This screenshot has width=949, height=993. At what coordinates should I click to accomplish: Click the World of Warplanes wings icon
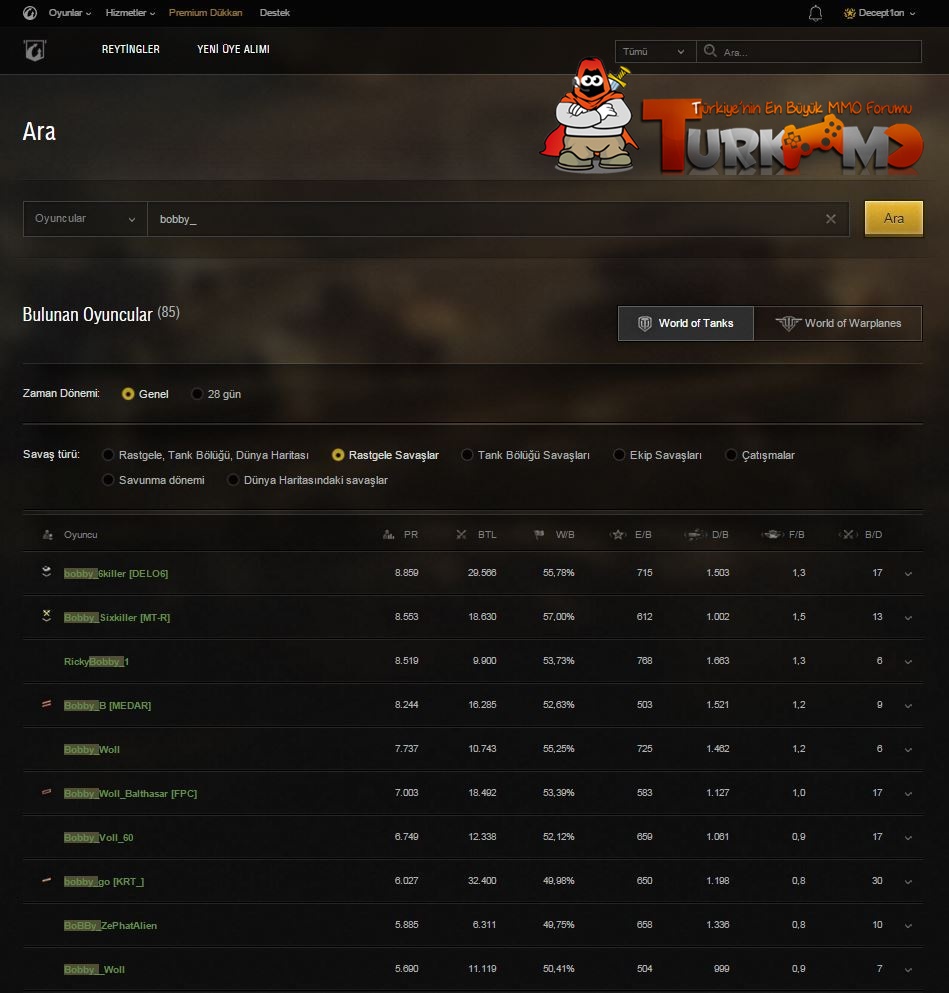[788, 324]
